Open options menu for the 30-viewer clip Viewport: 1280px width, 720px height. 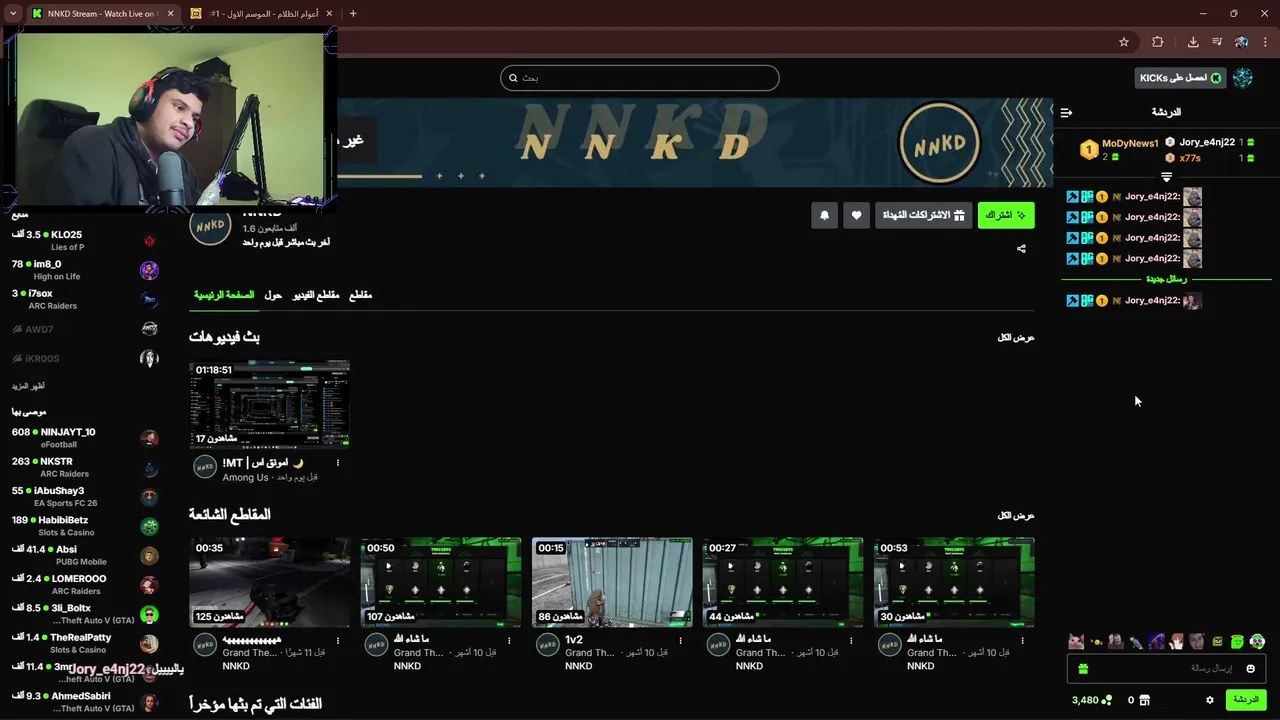[1022, 640]
